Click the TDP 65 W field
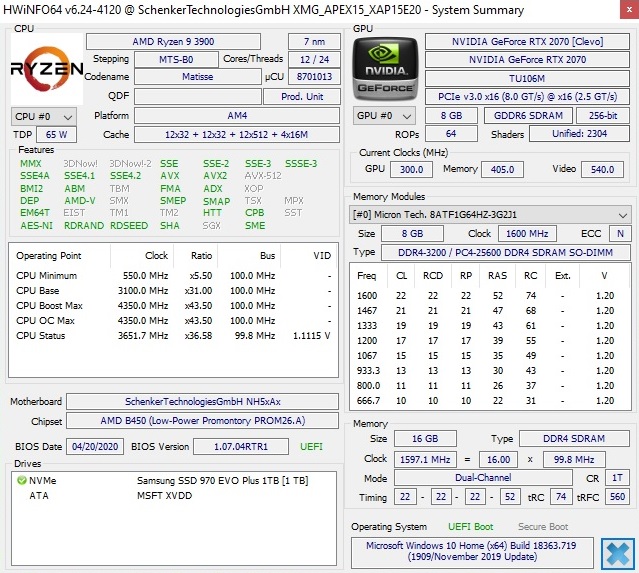This screenshot has width=639, height=573. 56,134
